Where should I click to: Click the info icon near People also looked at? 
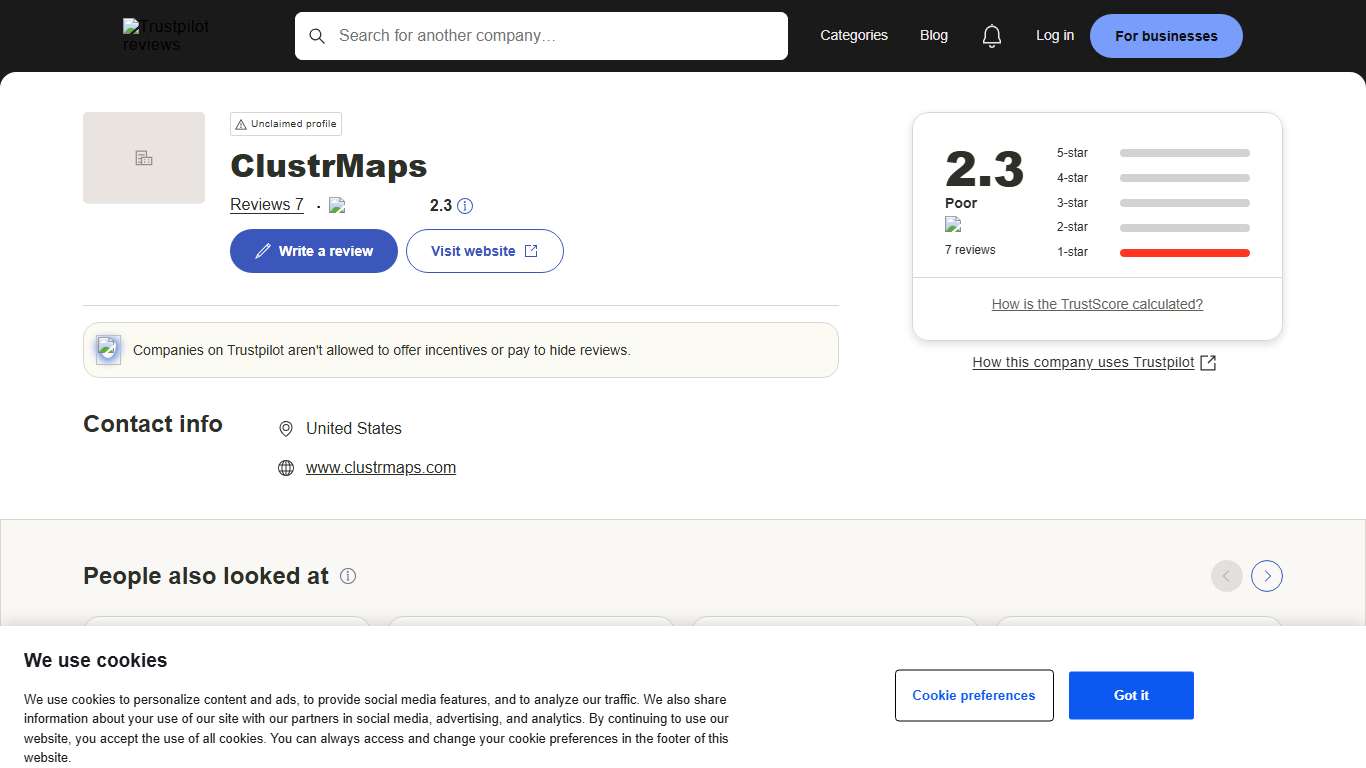click(348, 576)
